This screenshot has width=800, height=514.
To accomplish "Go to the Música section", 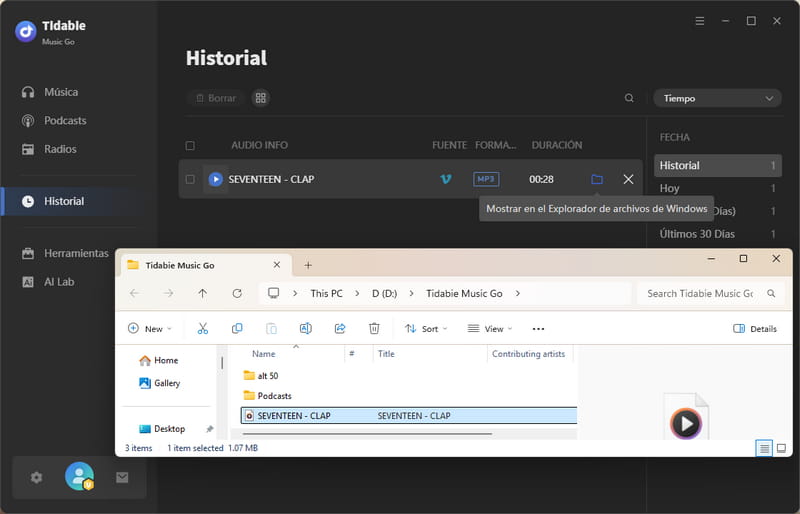I will pos(60,92).
